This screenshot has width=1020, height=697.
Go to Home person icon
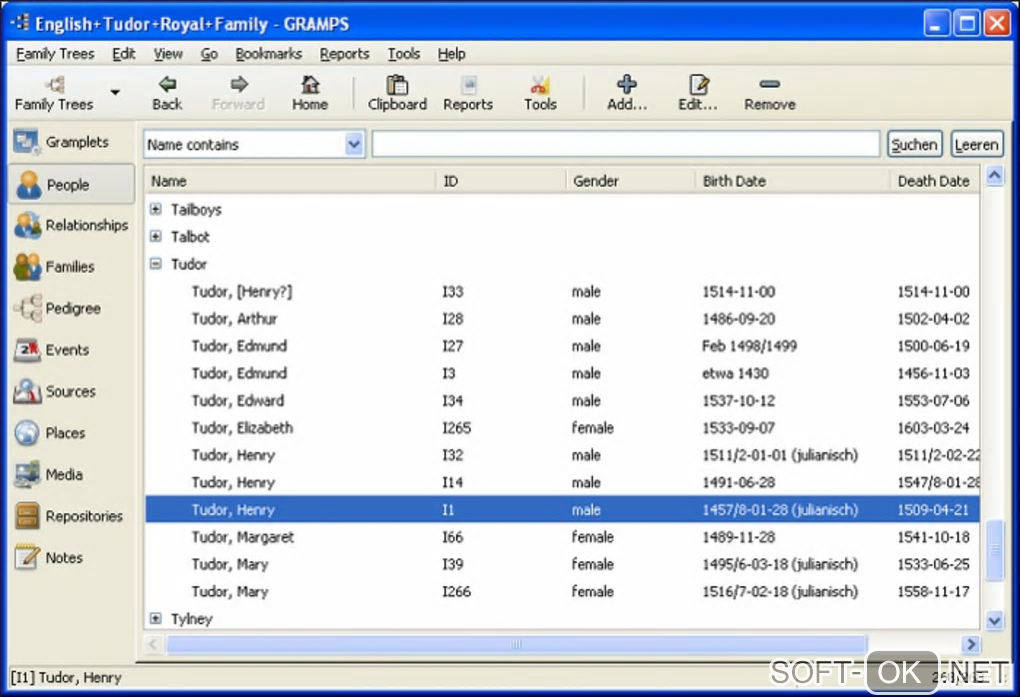tap(310, 86)
